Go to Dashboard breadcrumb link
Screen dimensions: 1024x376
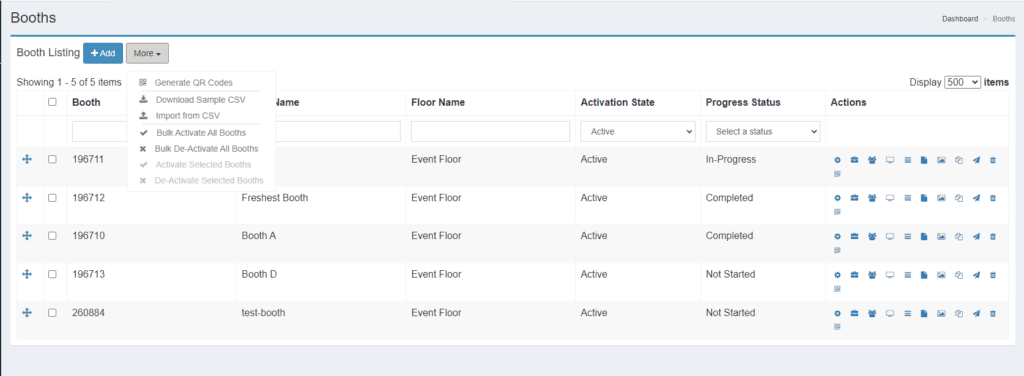(960, 19)
